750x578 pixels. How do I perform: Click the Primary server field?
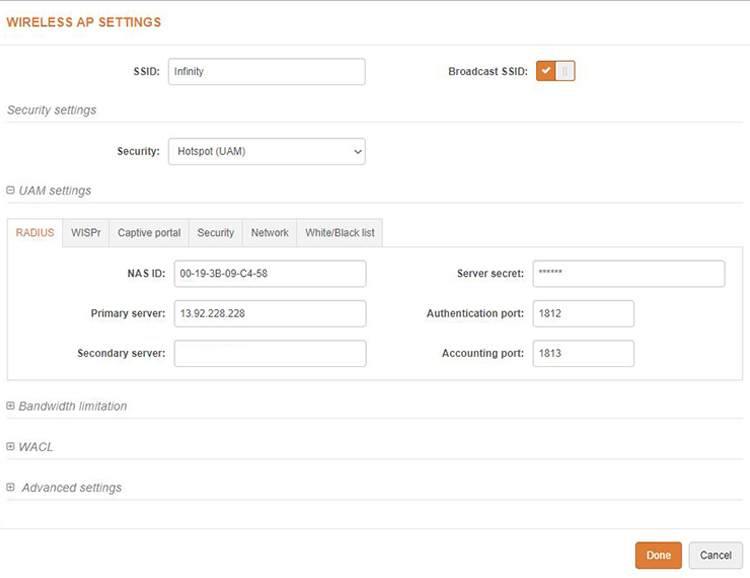(x=270, y=313)
